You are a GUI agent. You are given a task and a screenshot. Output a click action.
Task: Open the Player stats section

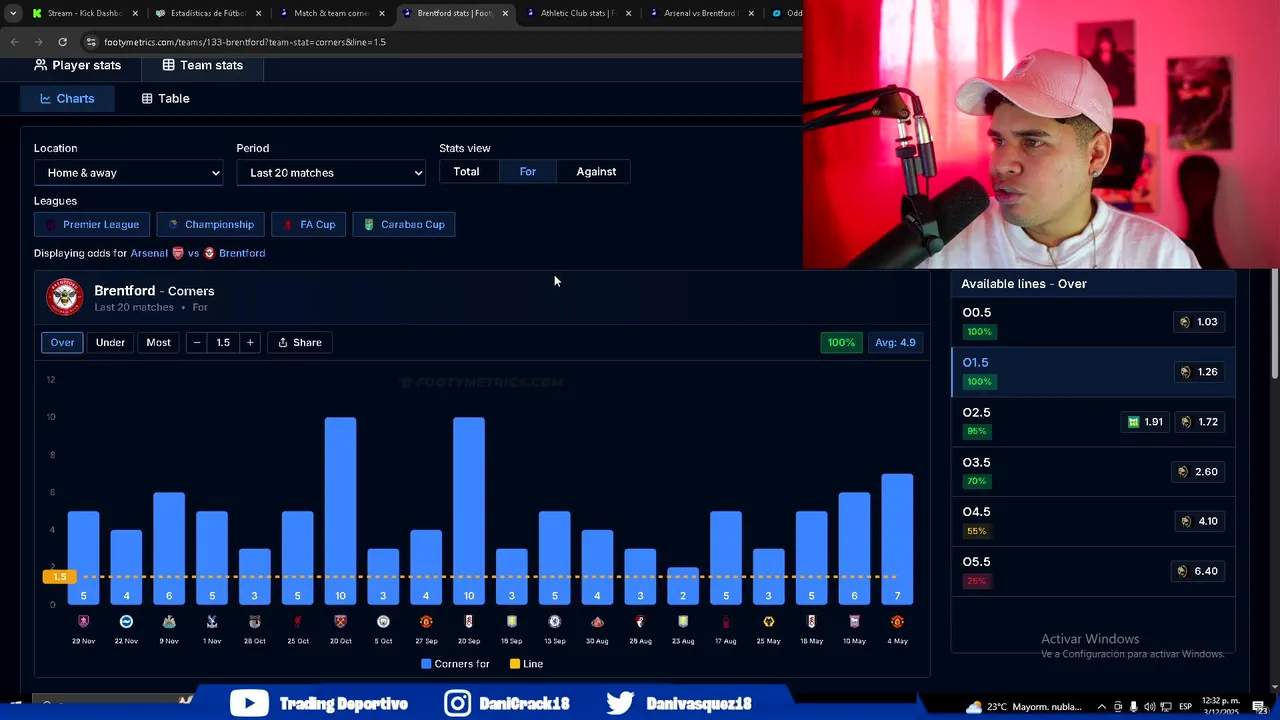(77, 65)
